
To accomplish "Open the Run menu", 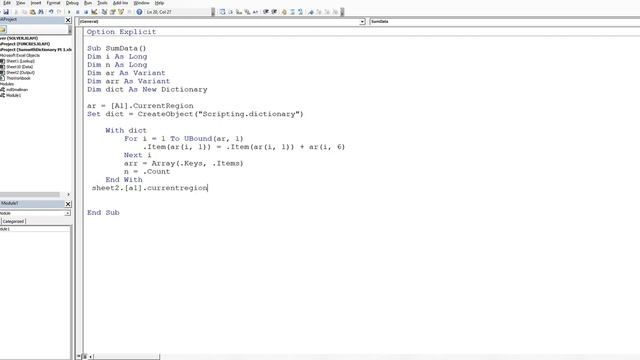I will (88, 3).
